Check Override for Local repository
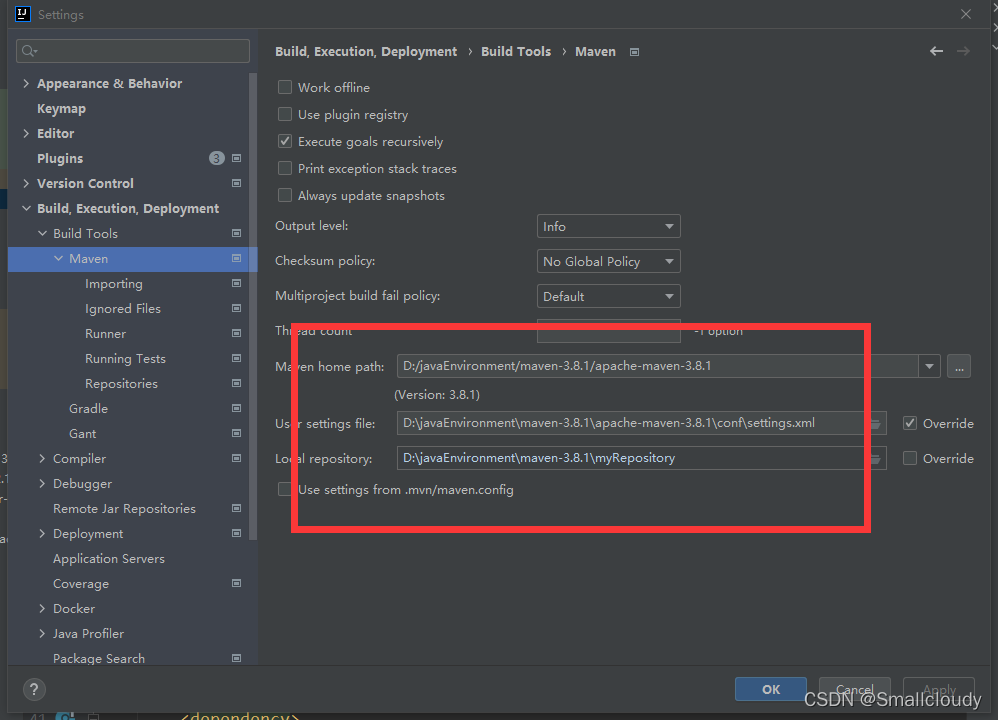This screenshot has width=998, height=720. point(910,458)
